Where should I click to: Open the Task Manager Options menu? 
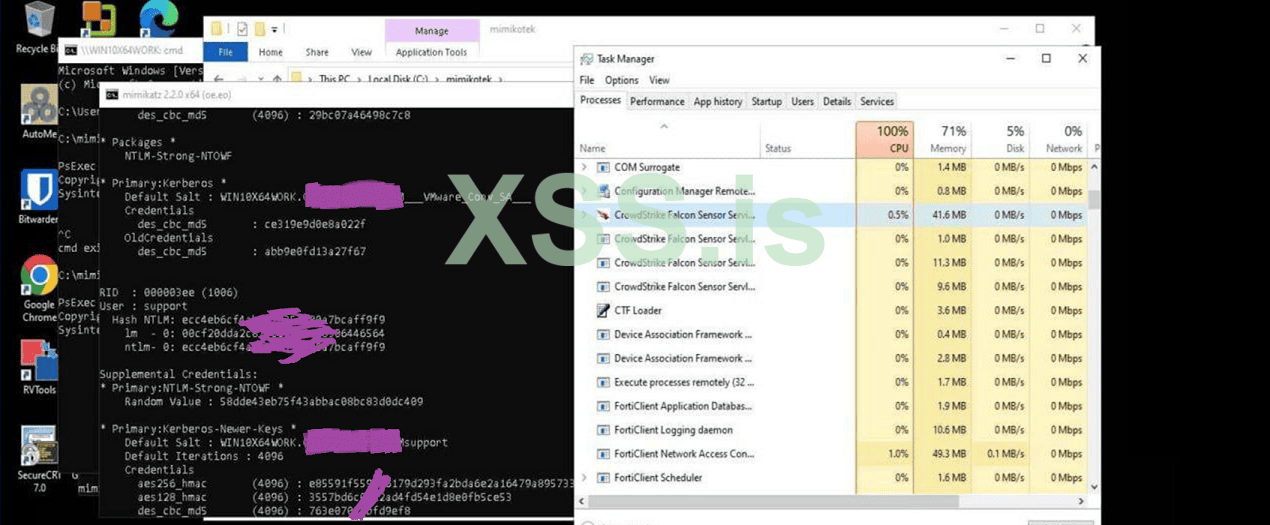pyautogui.click(x=621, y=80)
